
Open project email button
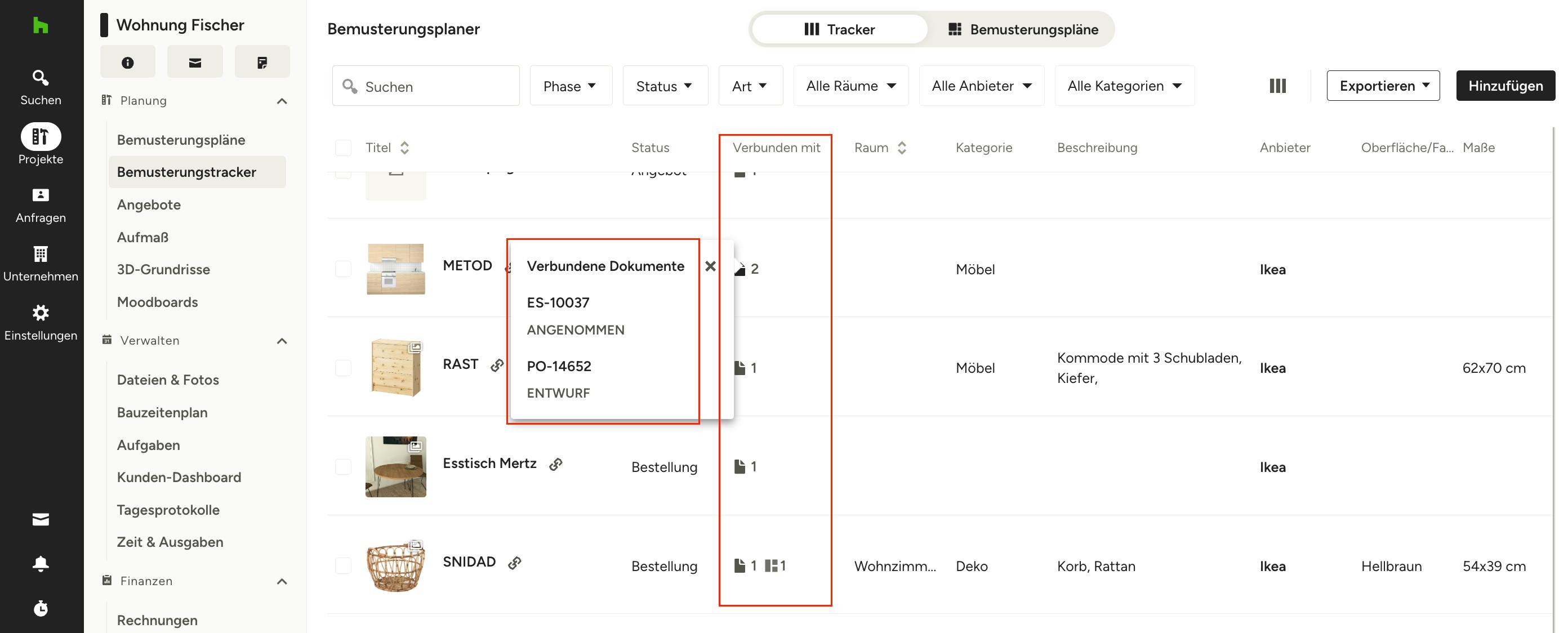click(195, 62)
